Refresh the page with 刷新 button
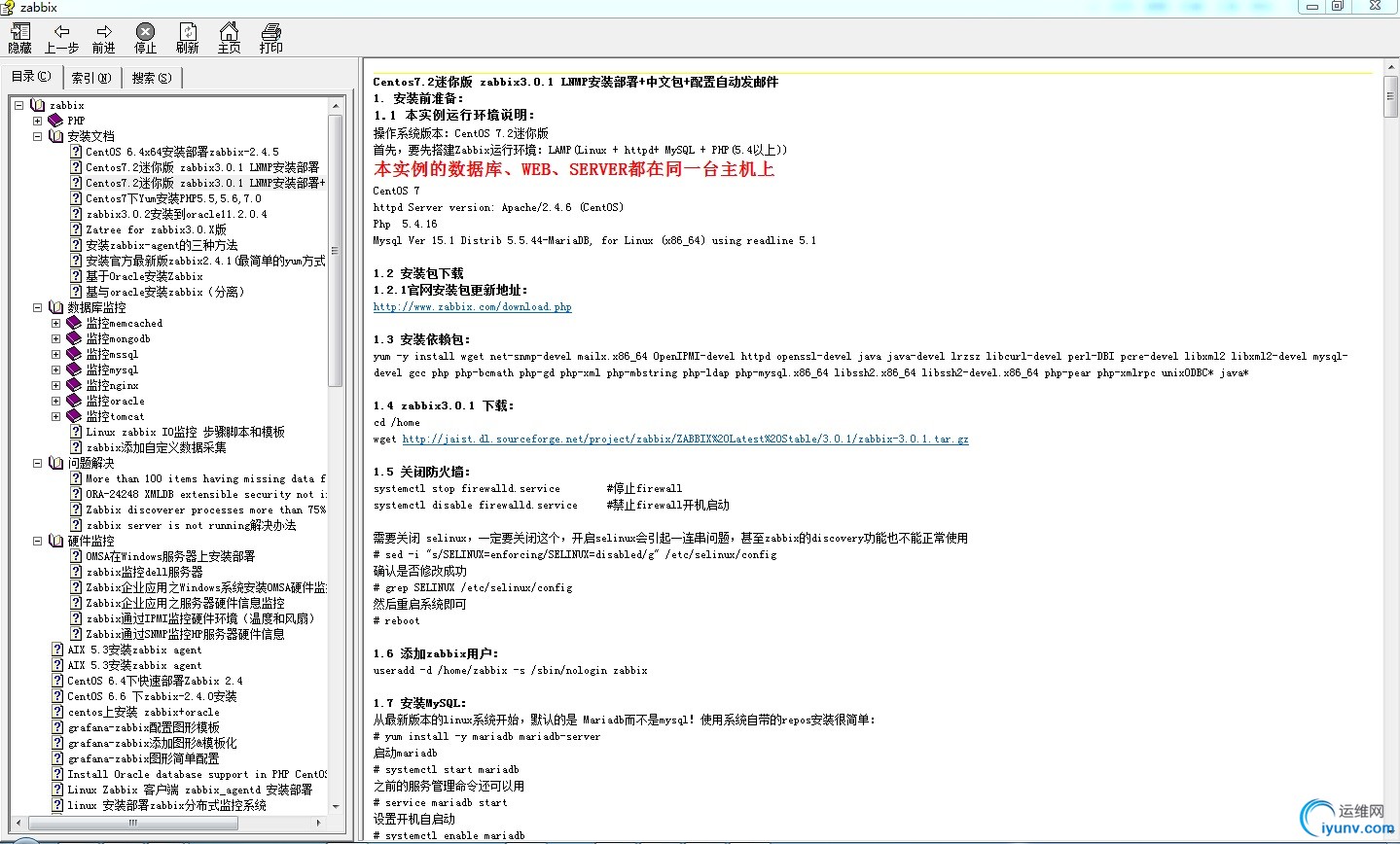This screenshot has width=1400, height=844. (x=187, y=39)
